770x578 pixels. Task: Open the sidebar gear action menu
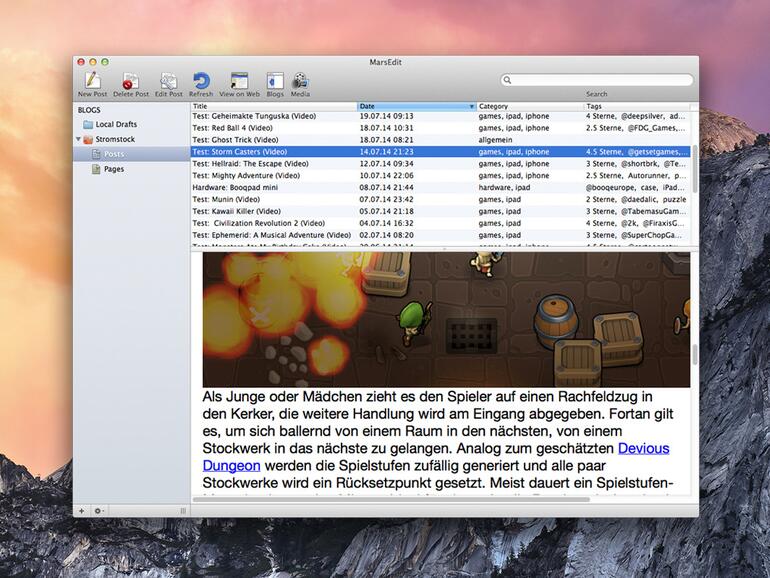tap(98, 511)
